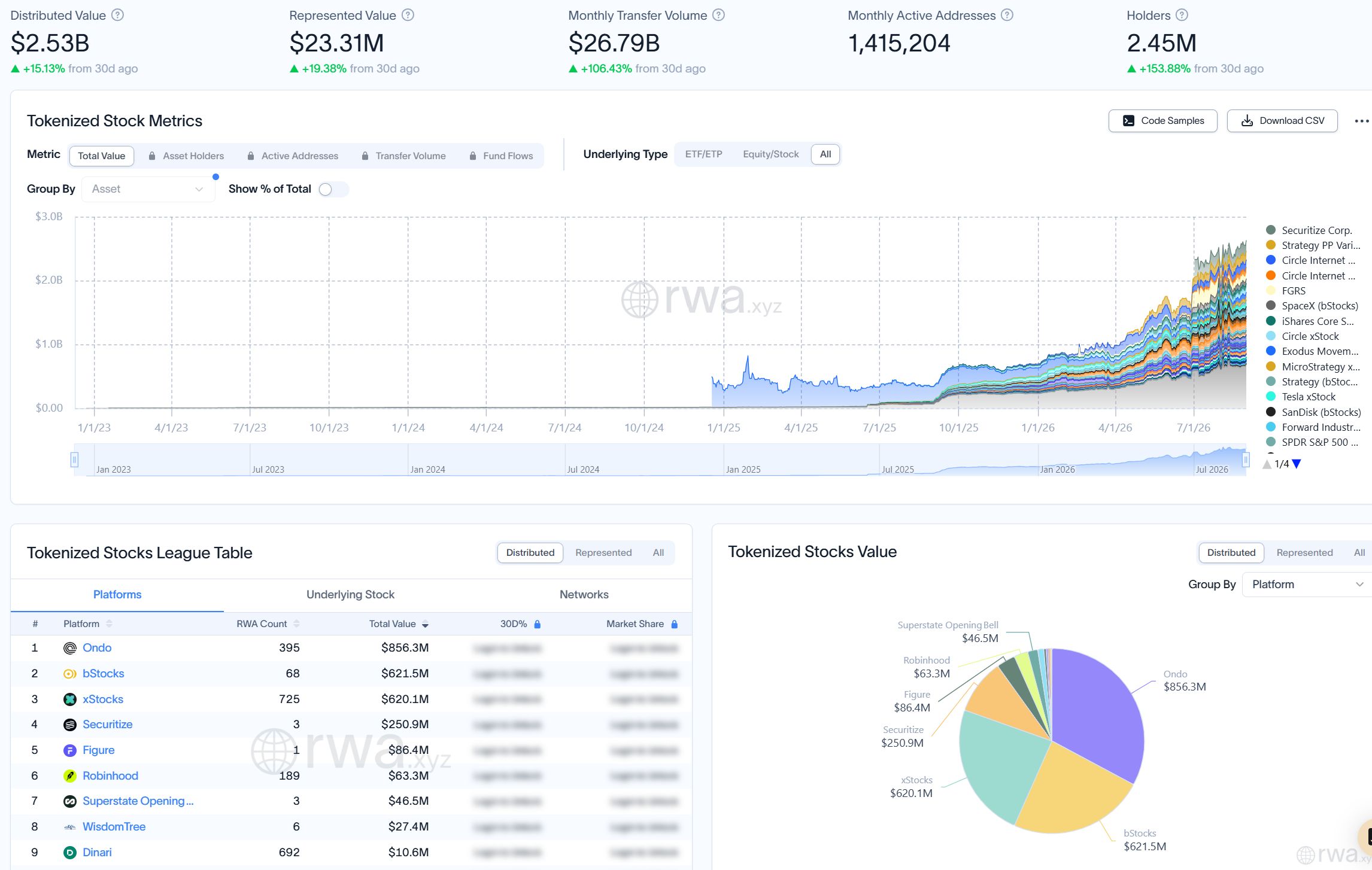Sort by Total Value column arrow
Viewport: 1372px width, 870px height.
pyautogui.click(x=425, y=625)
